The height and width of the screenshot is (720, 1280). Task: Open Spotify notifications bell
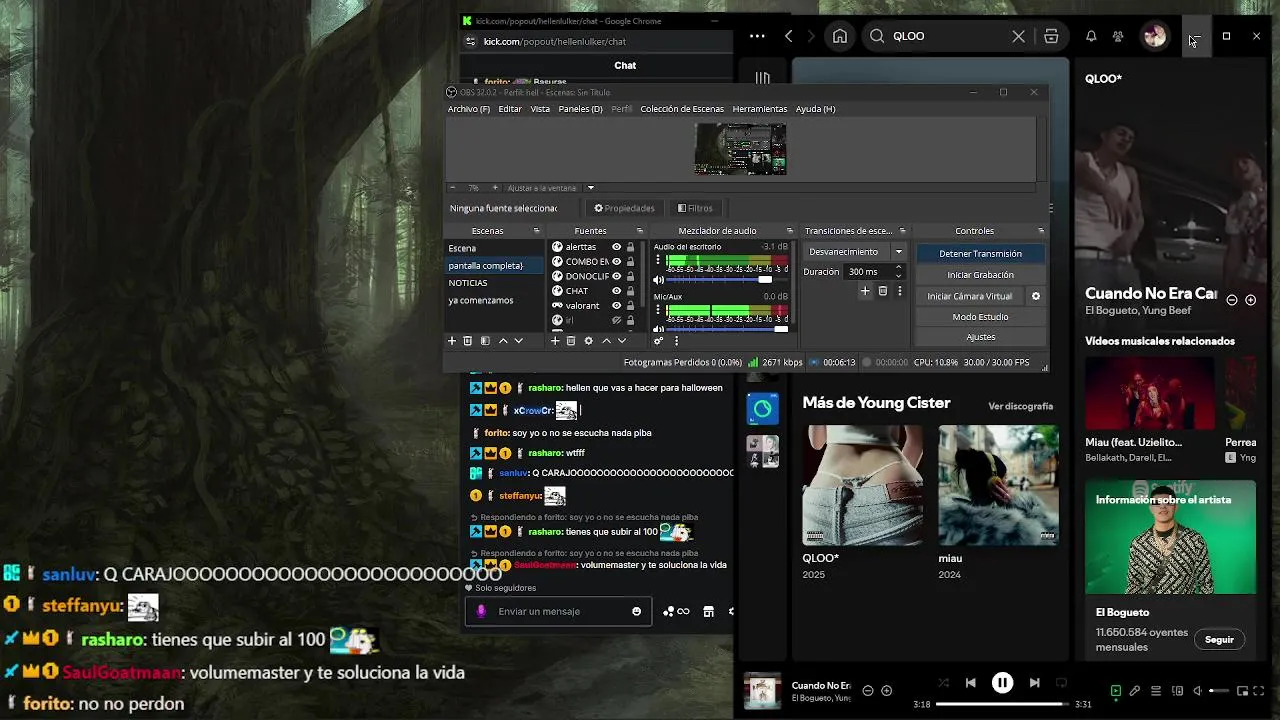click(1091, 36)
